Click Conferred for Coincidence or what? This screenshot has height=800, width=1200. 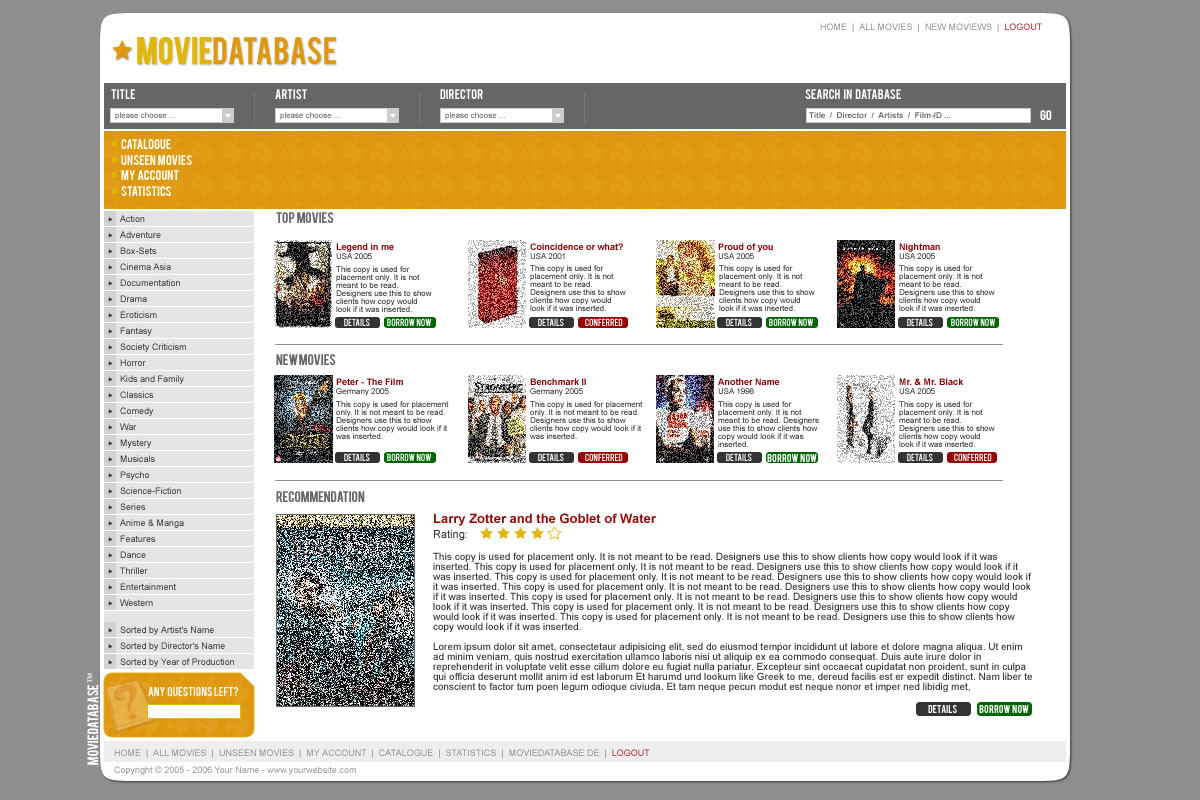603,323
